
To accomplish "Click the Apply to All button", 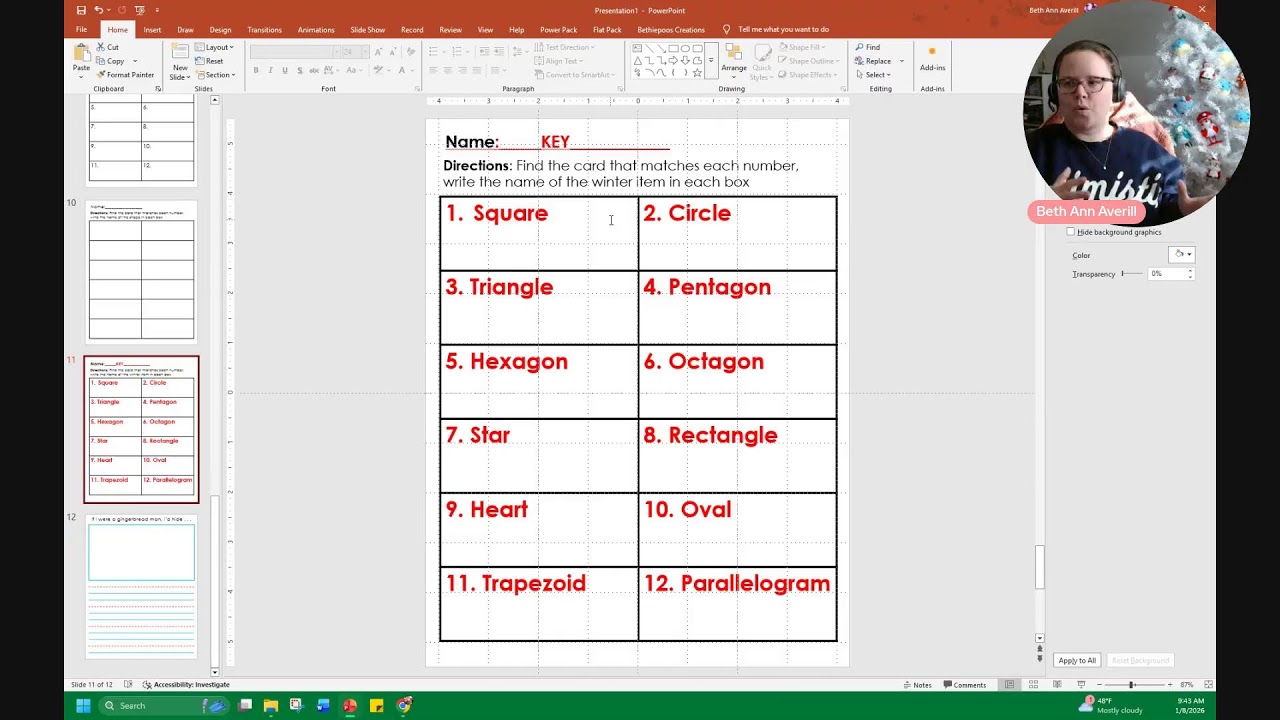I will [x=1077, y=660].
